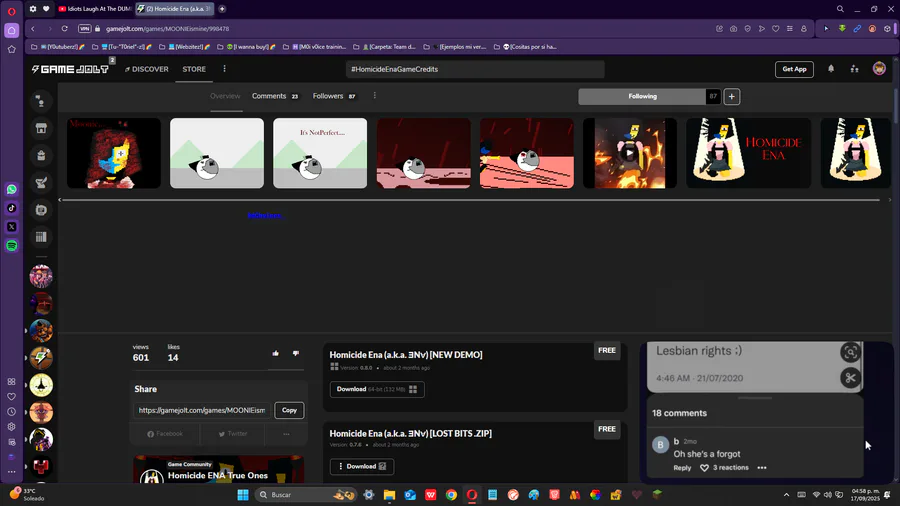
Task: Open Spotify in the Opera sidebar
Action: tap(11, 246)
